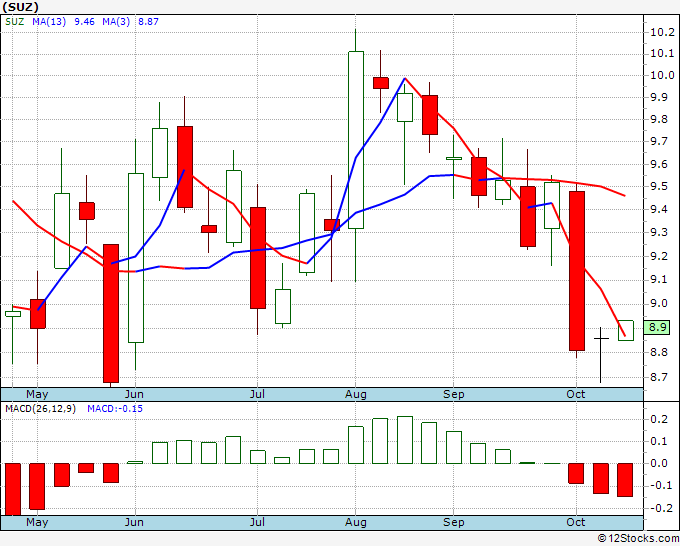Click the 9.5 price axis label
This screenshot has height=546, width=680.
tap(659, 187)
